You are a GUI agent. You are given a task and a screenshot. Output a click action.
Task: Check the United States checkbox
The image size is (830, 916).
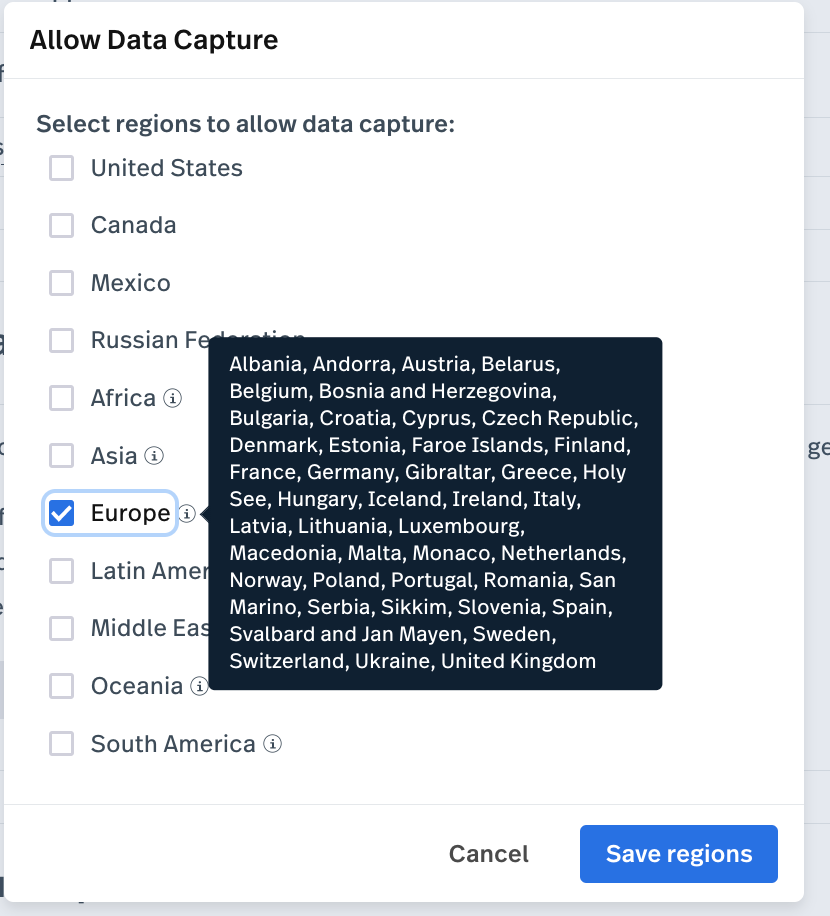click(61, 168)
